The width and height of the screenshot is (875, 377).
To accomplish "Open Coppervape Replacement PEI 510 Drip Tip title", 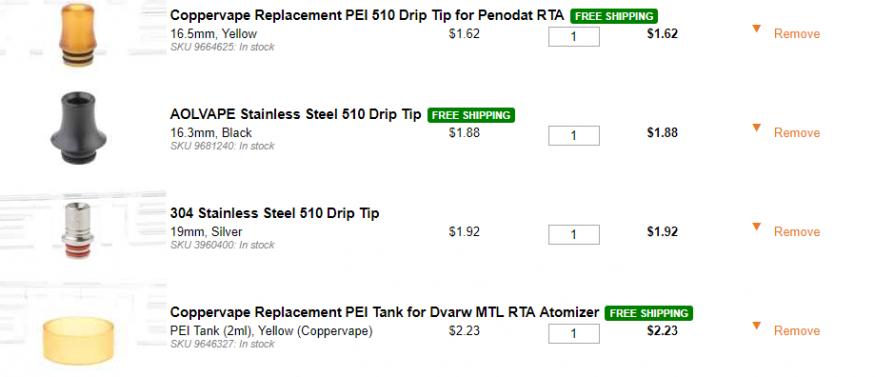I will 367,15.
